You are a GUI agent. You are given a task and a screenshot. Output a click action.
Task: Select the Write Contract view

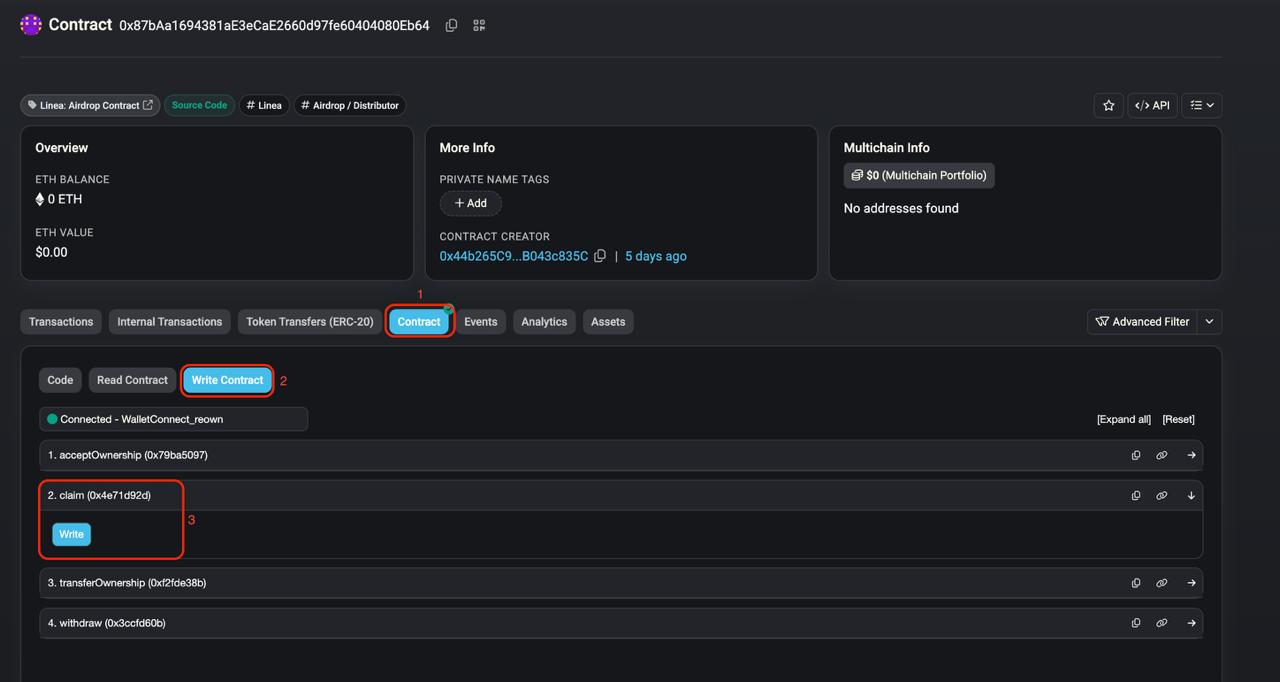(227, 380)
